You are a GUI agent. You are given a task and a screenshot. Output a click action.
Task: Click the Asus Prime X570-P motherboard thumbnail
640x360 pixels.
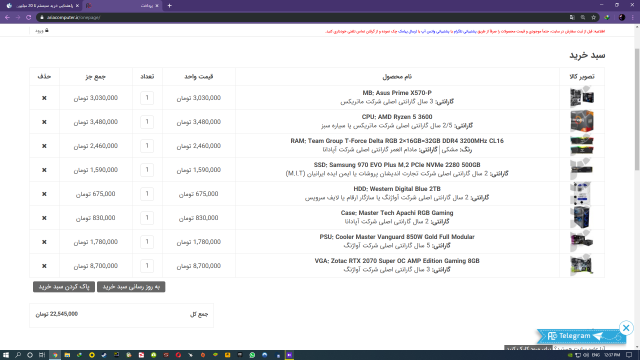(x=582, y=98)
